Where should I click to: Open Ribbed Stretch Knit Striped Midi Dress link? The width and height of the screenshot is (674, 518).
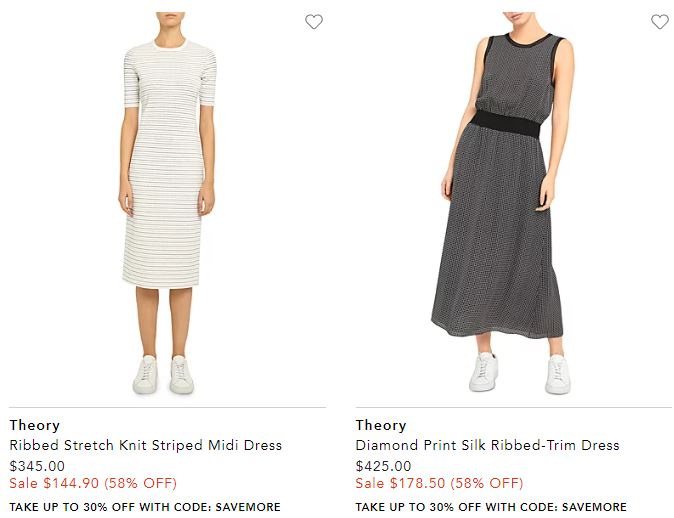coord(146,445)
